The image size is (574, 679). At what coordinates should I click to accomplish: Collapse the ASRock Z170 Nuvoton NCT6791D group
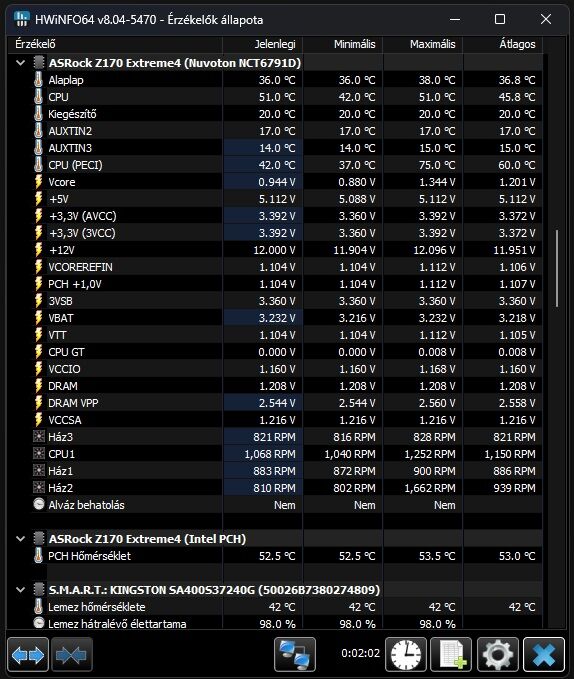[x=20, y=63]
